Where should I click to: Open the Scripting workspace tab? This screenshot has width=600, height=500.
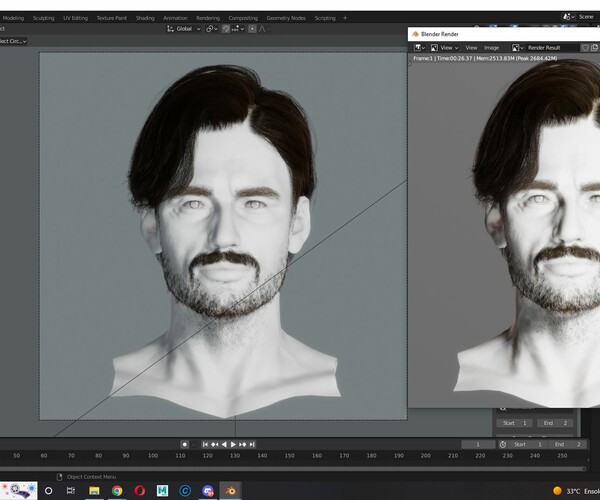point(325,18)
